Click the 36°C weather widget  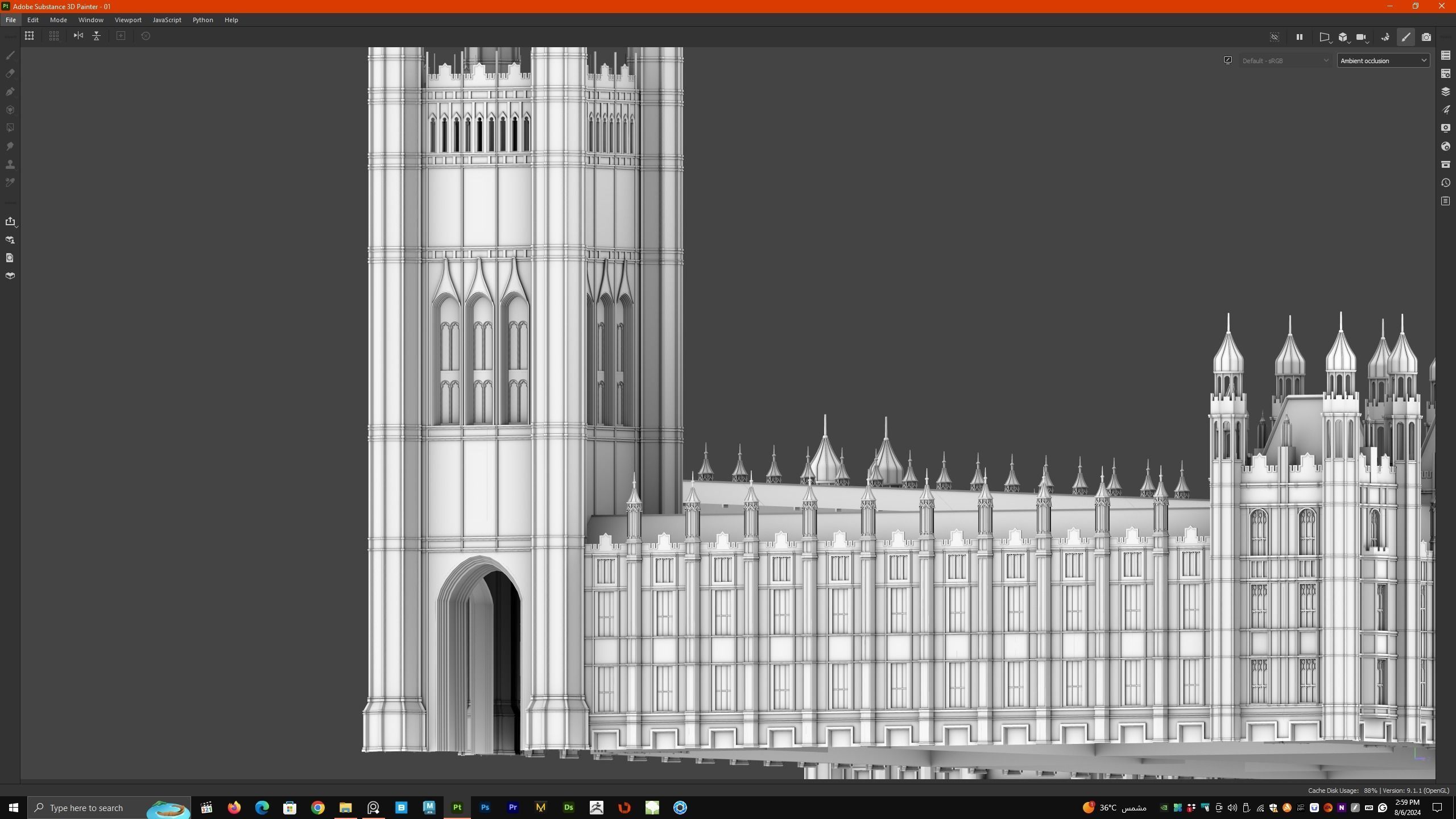coord(1115,808)
